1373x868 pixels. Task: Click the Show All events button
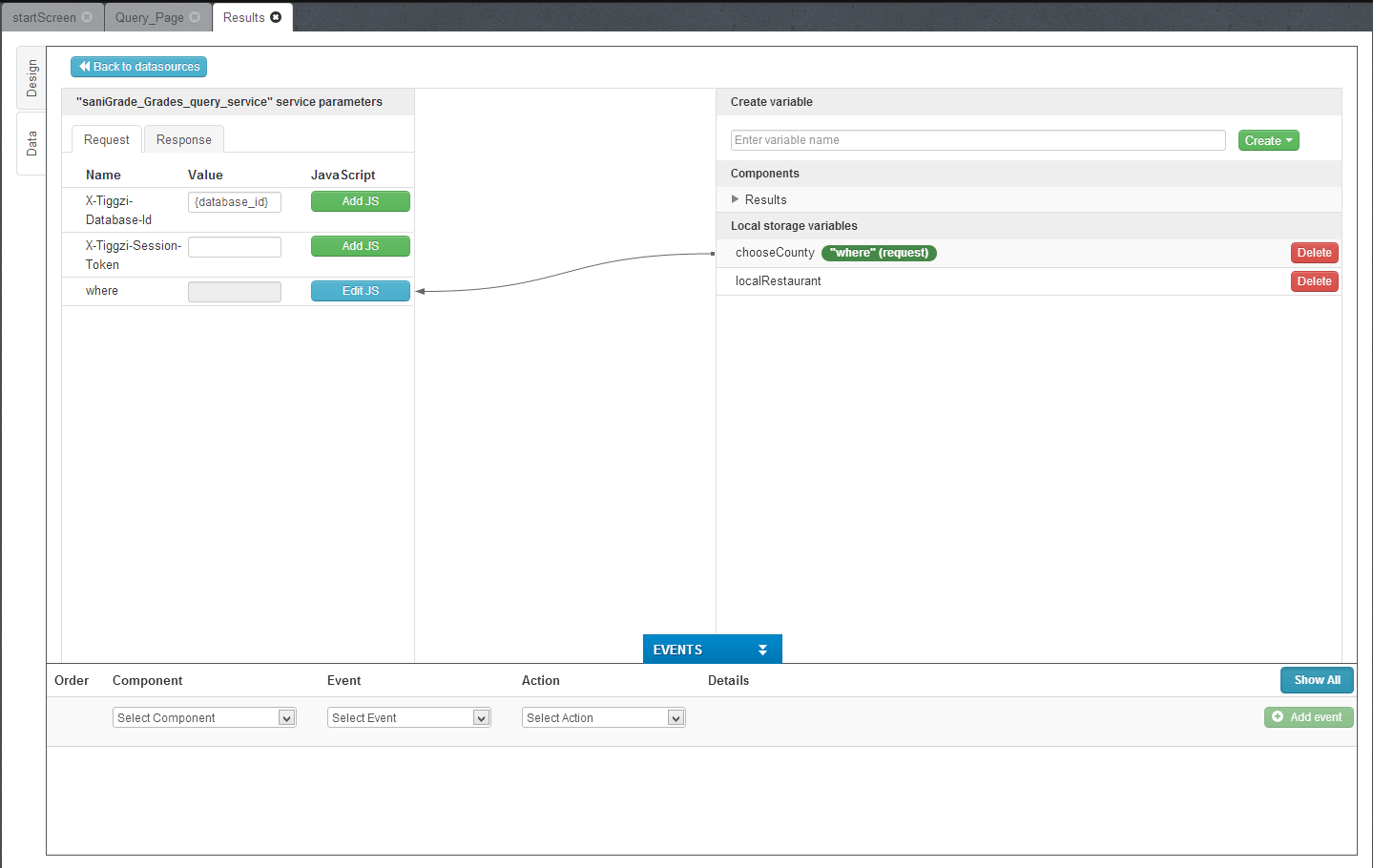click(x=1316, y=680)
